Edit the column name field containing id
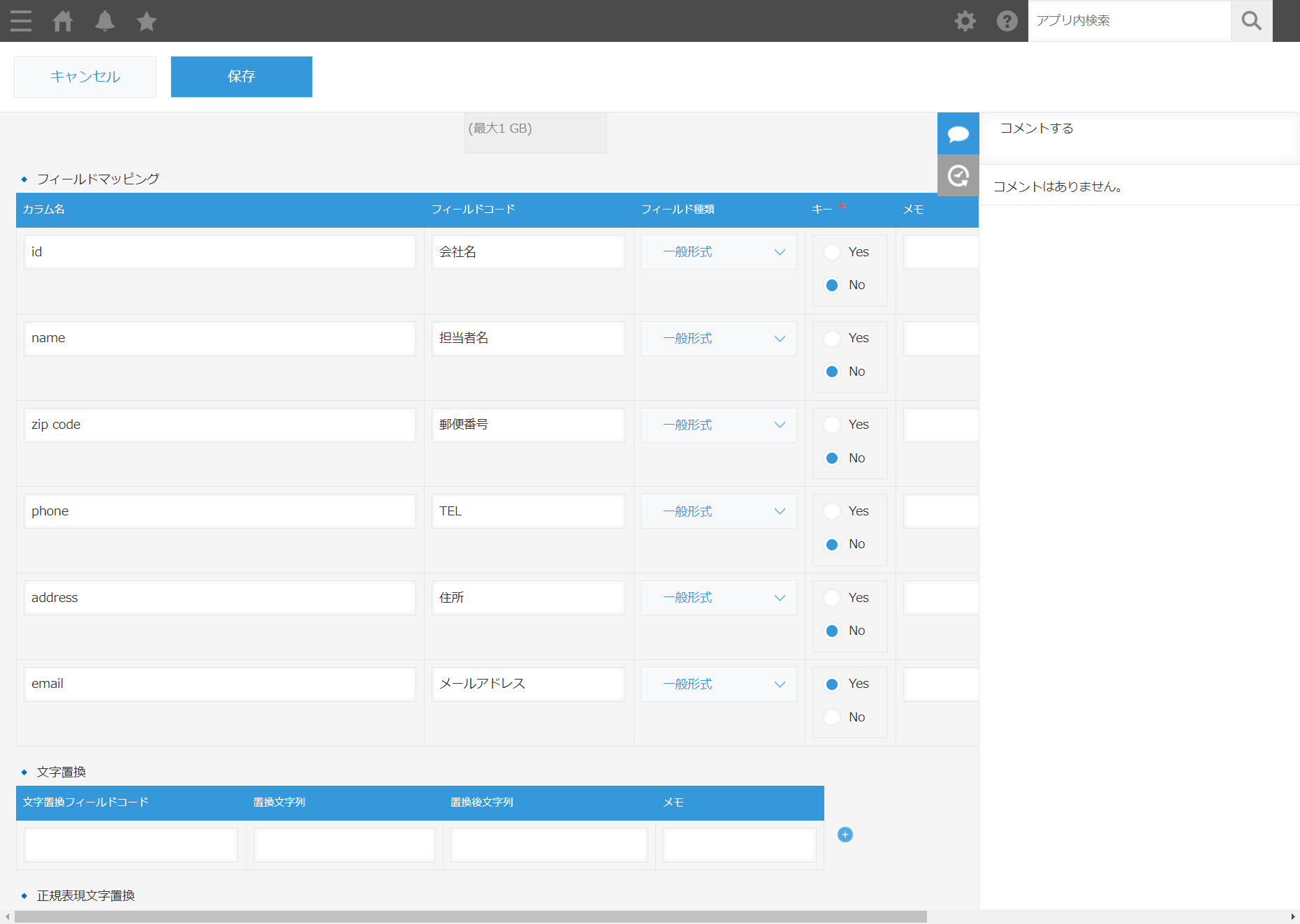Image resolution: width=1300 pixels, height=924 pixels. 220,252
